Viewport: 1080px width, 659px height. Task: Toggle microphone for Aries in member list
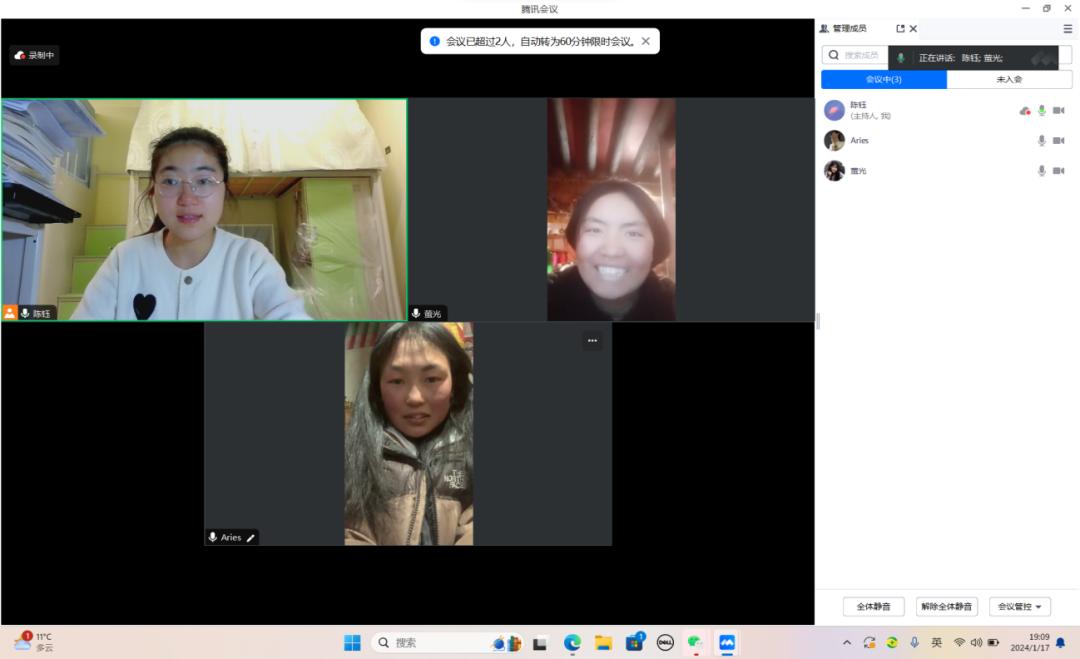(x=1041, y=141)
